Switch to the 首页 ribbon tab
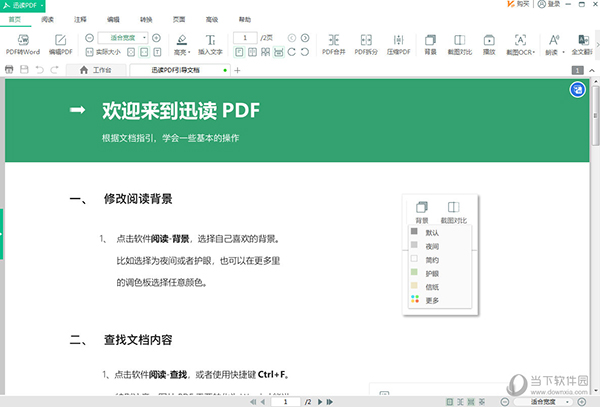 tap(15, 20)
